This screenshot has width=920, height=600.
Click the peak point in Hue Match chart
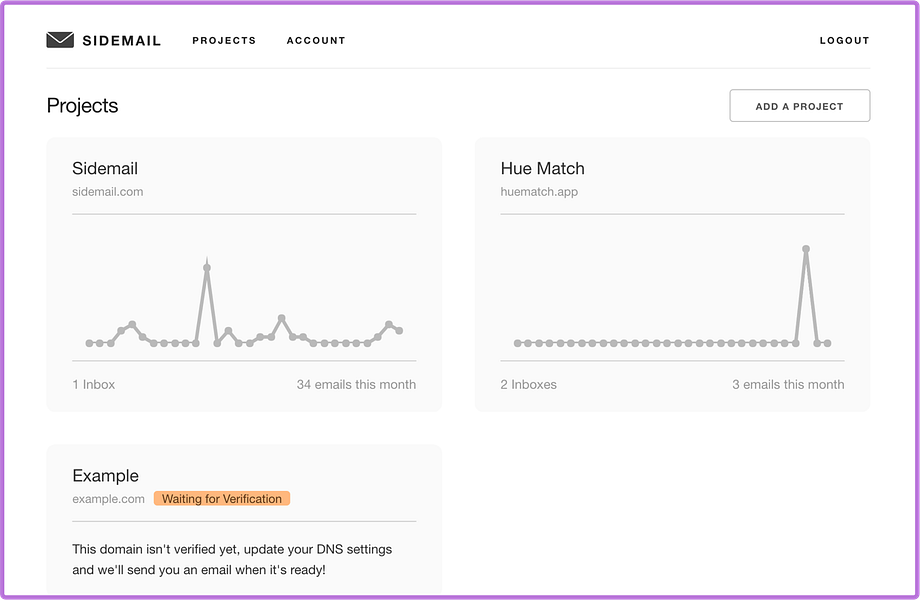806,249
